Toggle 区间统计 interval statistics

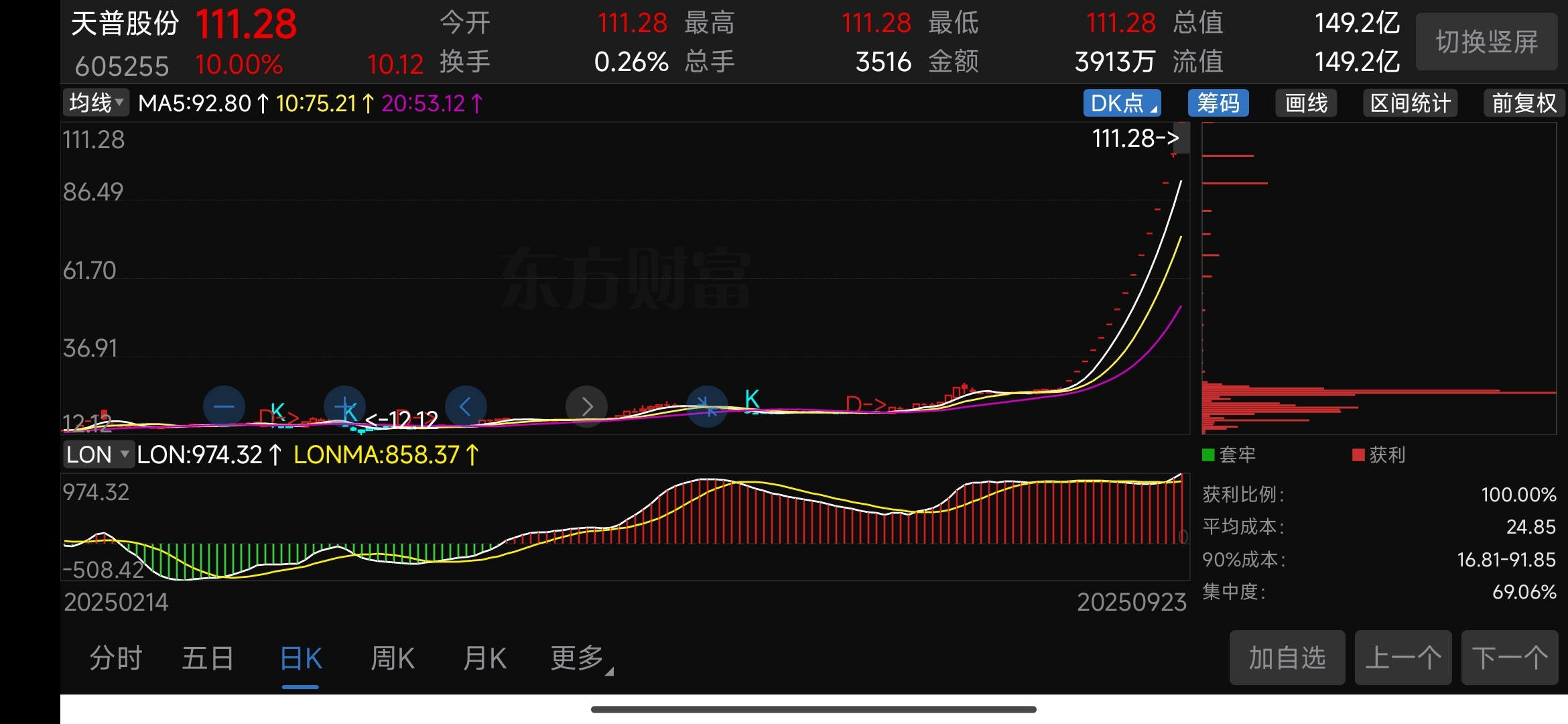coord(1410,103)
